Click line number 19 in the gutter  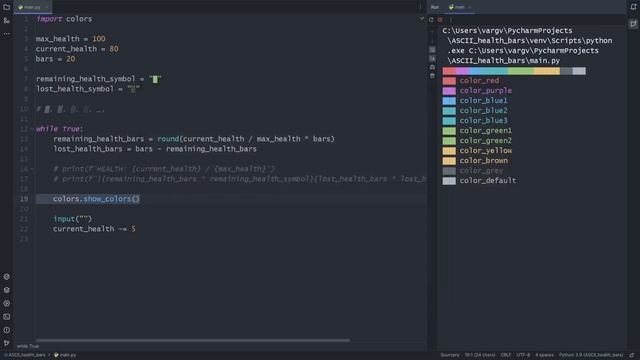[24, 199]
